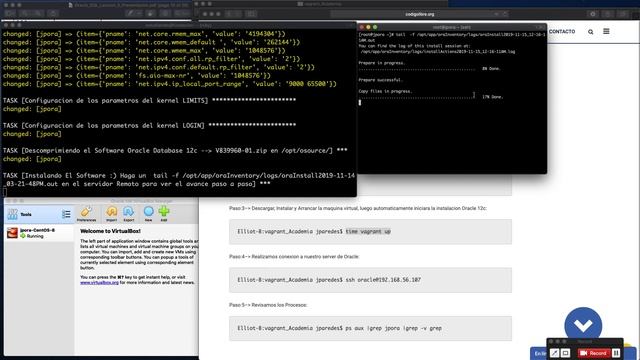Click the 'TASK [Instalando El Software' line in terminal
The image size is (640, 360).
pos(179,180)
